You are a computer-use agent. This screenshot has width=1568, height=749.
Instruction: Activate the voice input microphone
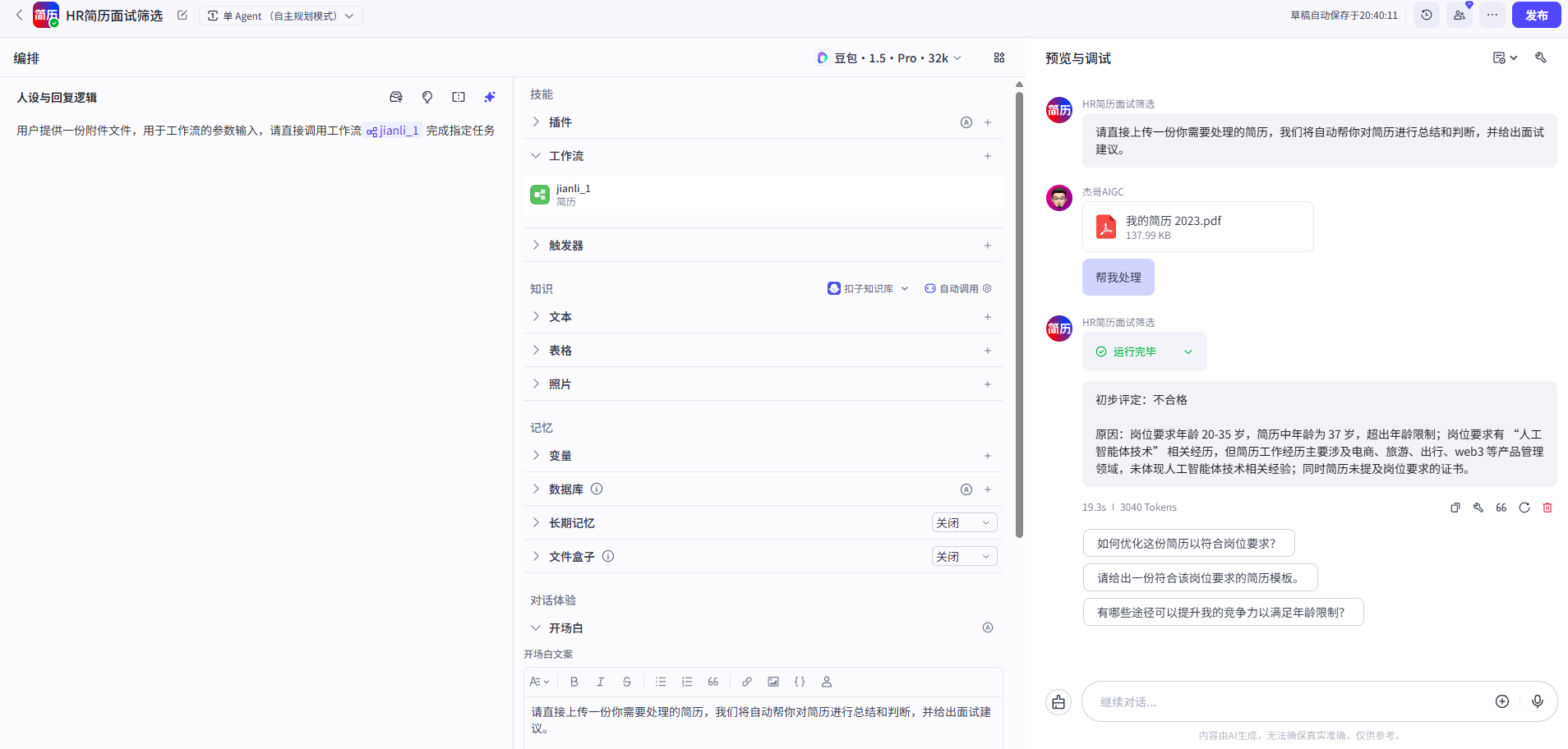[x=1538, y=701]
